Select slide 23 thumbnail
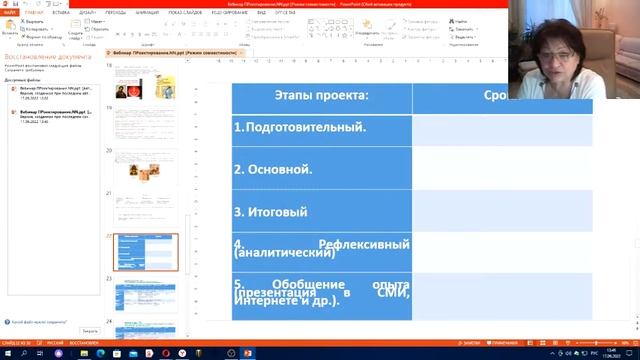 click(146, 295)
